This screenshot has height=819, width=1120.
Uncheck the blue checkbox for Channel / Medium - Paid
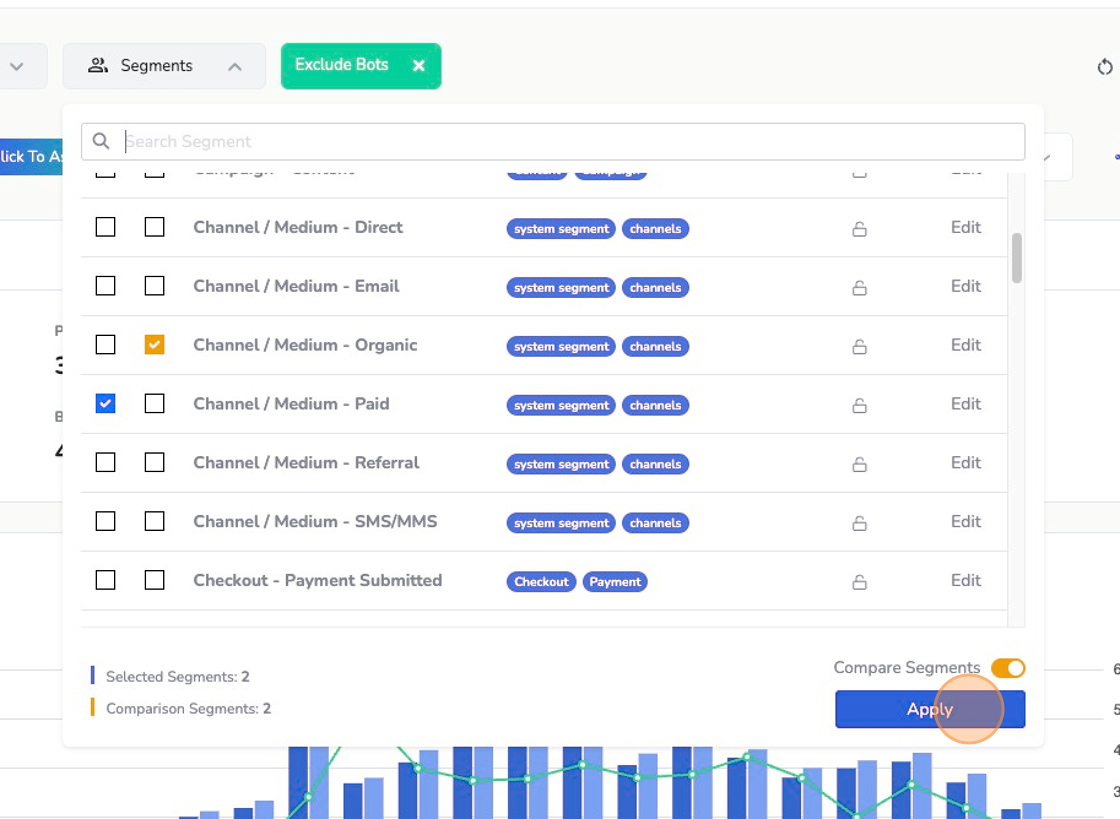105,403
